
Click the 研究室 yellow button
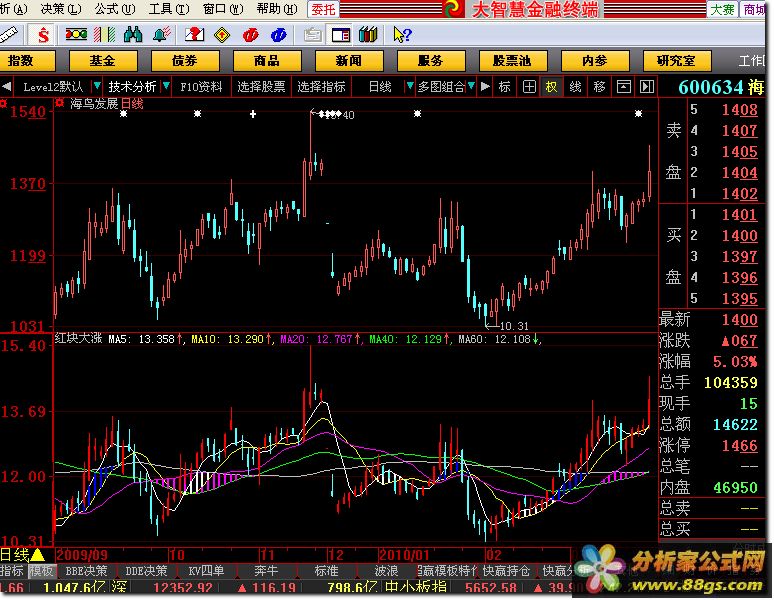(676, 61)
